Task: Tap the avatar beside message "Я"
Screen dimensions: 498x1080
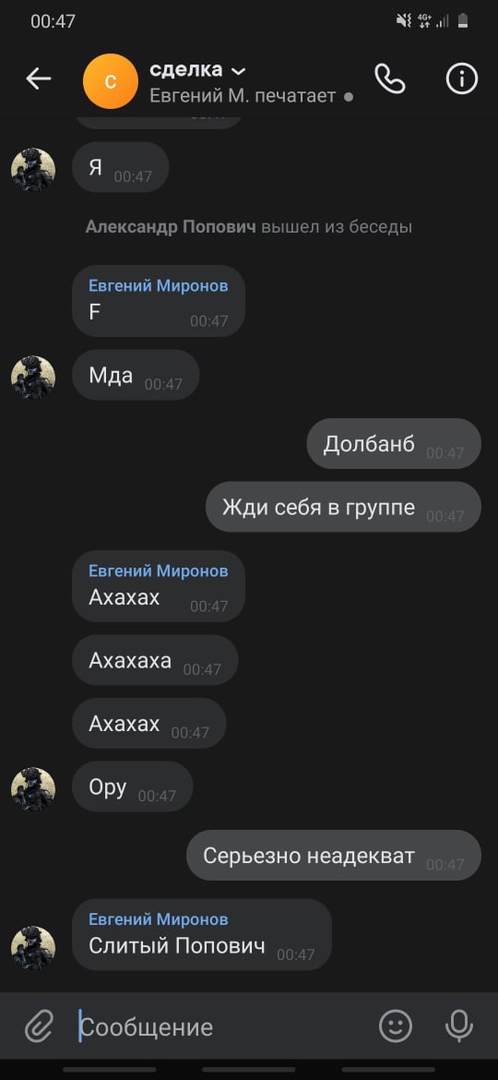Action: 33,169
